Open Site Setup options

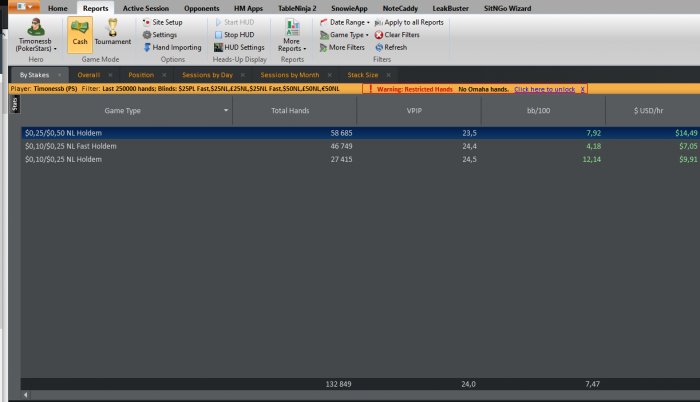[162, 22]
